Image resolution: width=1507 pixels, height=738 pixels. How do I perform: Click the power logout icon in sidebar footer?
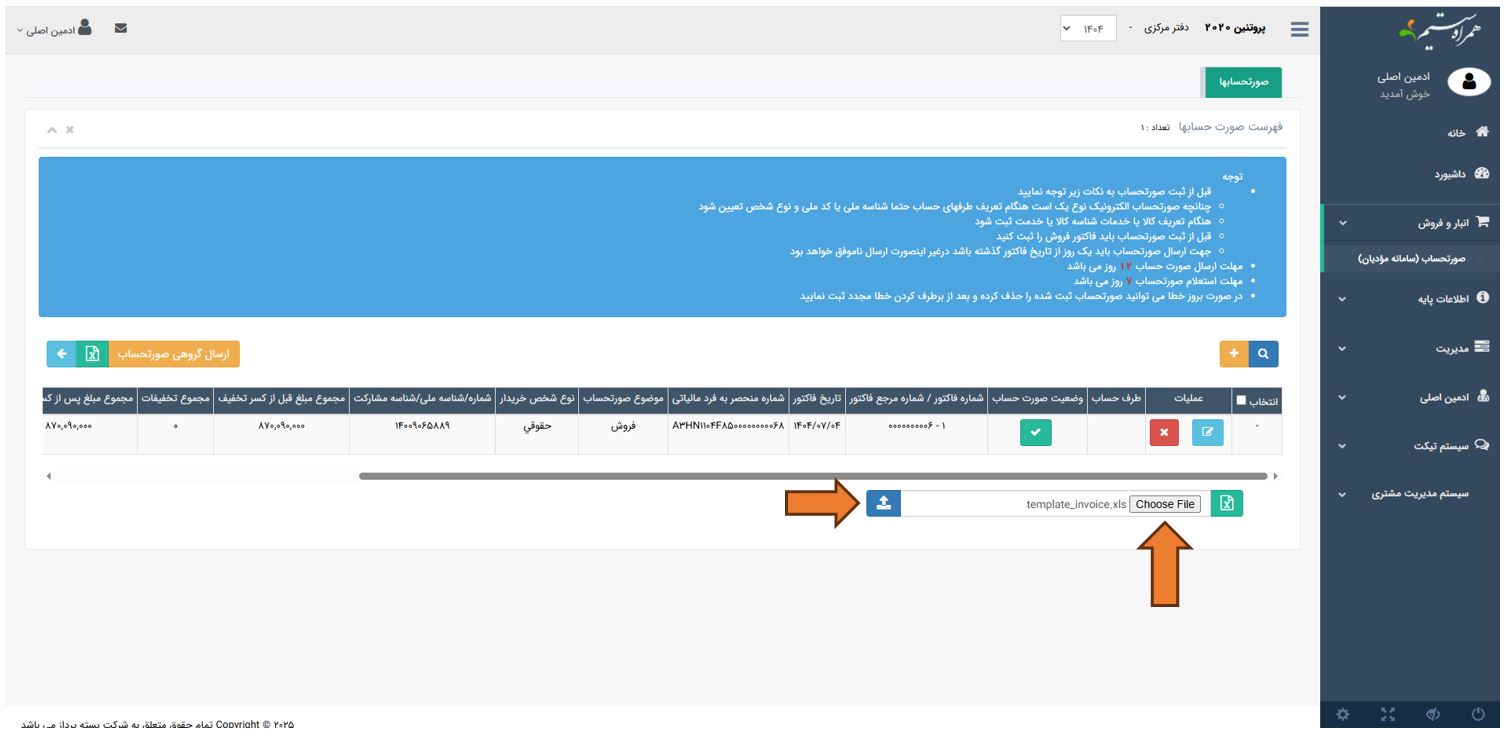(1478, 714)
